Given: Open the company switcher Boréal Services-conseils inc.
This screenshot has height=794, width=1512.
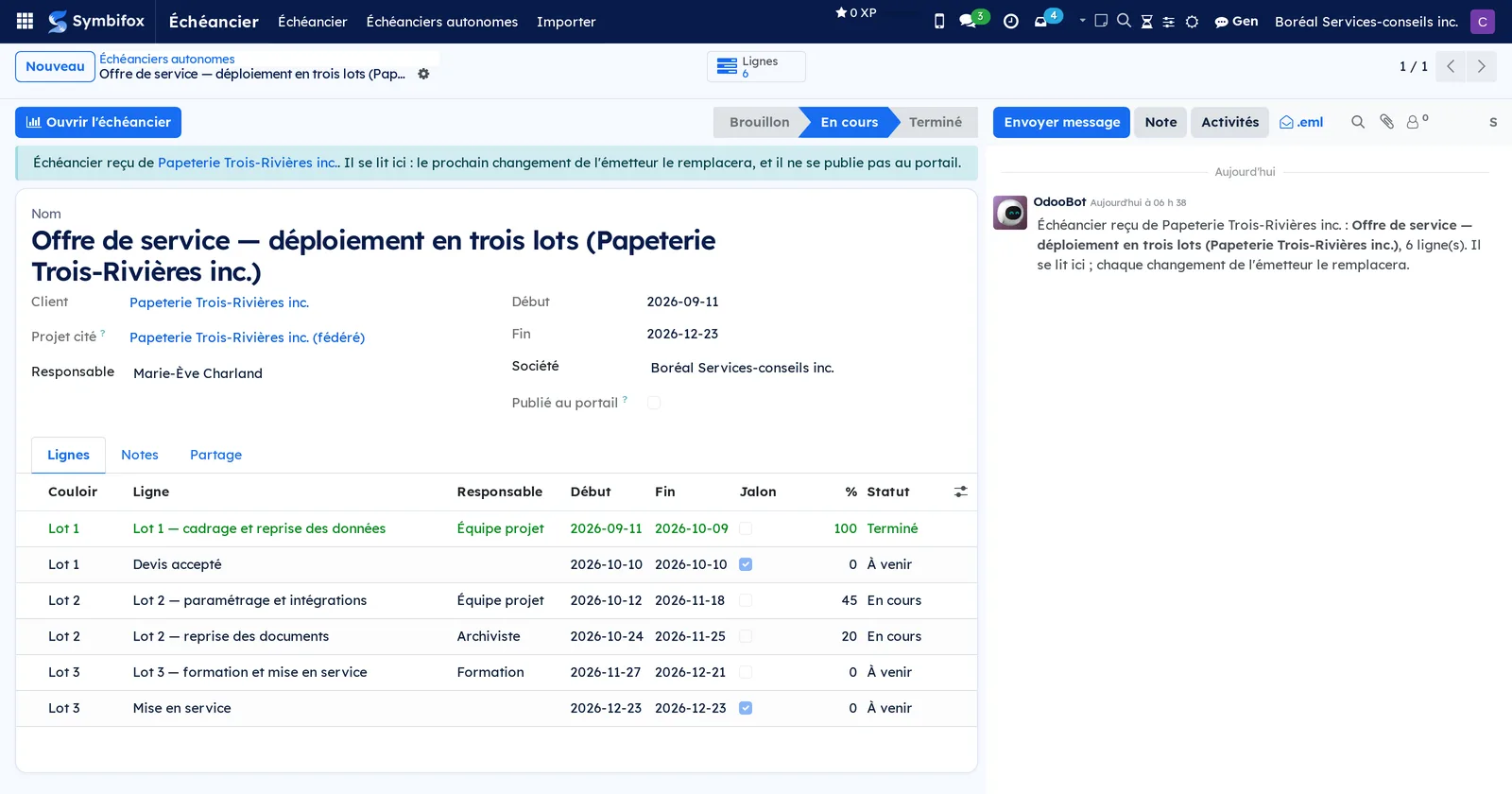Looking at the screenshot, I should pos(1366,21).
